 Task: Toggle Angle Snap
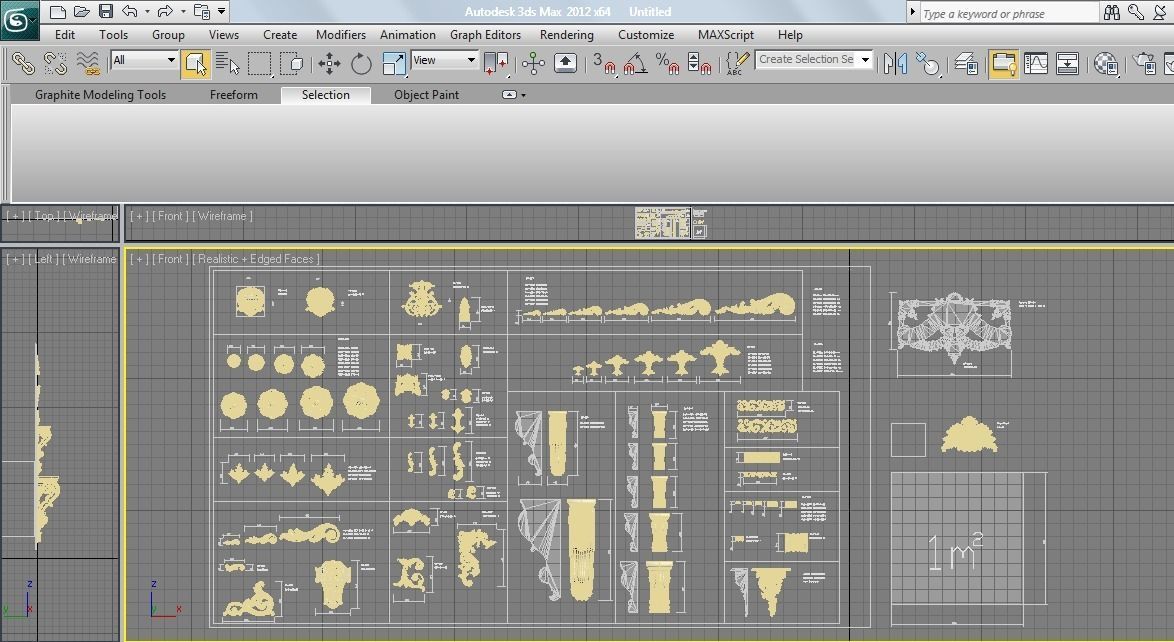635,64
